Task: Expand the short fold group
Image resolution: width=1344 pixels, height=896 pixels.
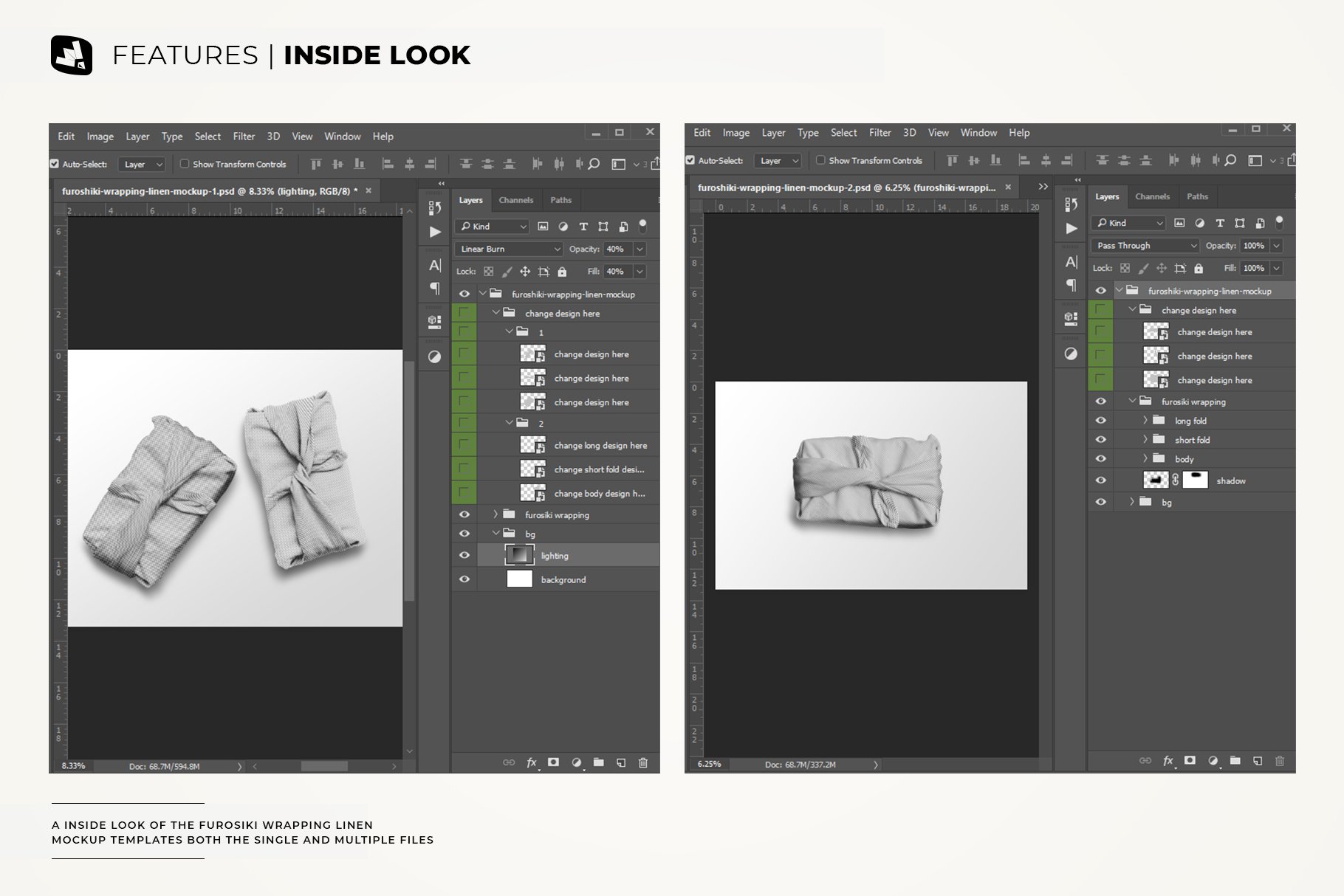Action: [1145, 439]
